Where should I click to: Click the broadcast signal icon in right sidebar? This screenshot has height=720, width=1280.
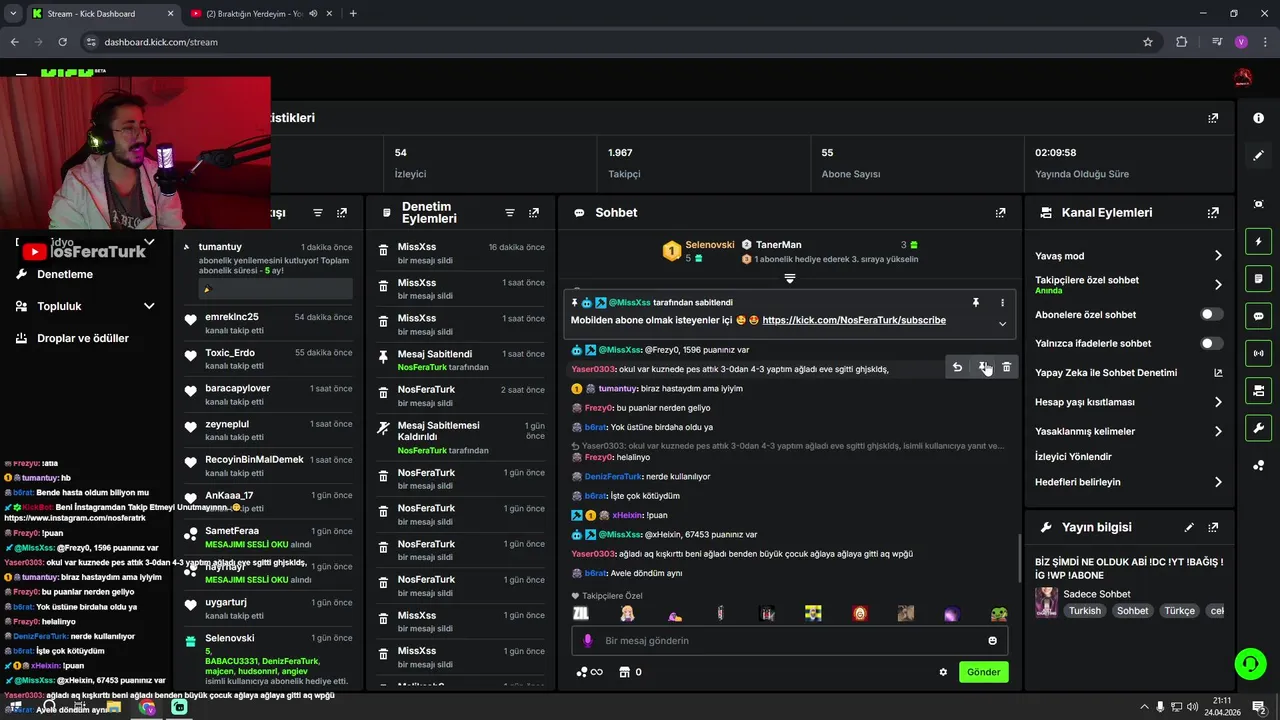tap(1258, 353)
